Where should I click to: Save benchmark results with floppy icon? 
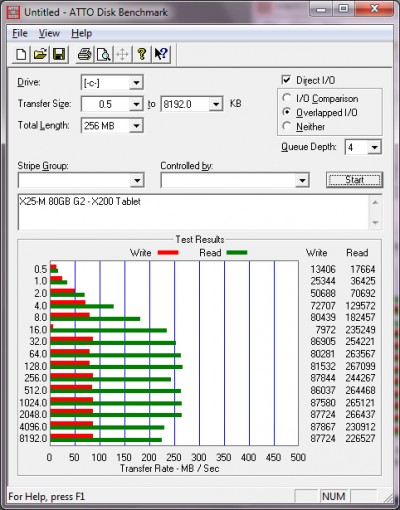tap(59, 54)
